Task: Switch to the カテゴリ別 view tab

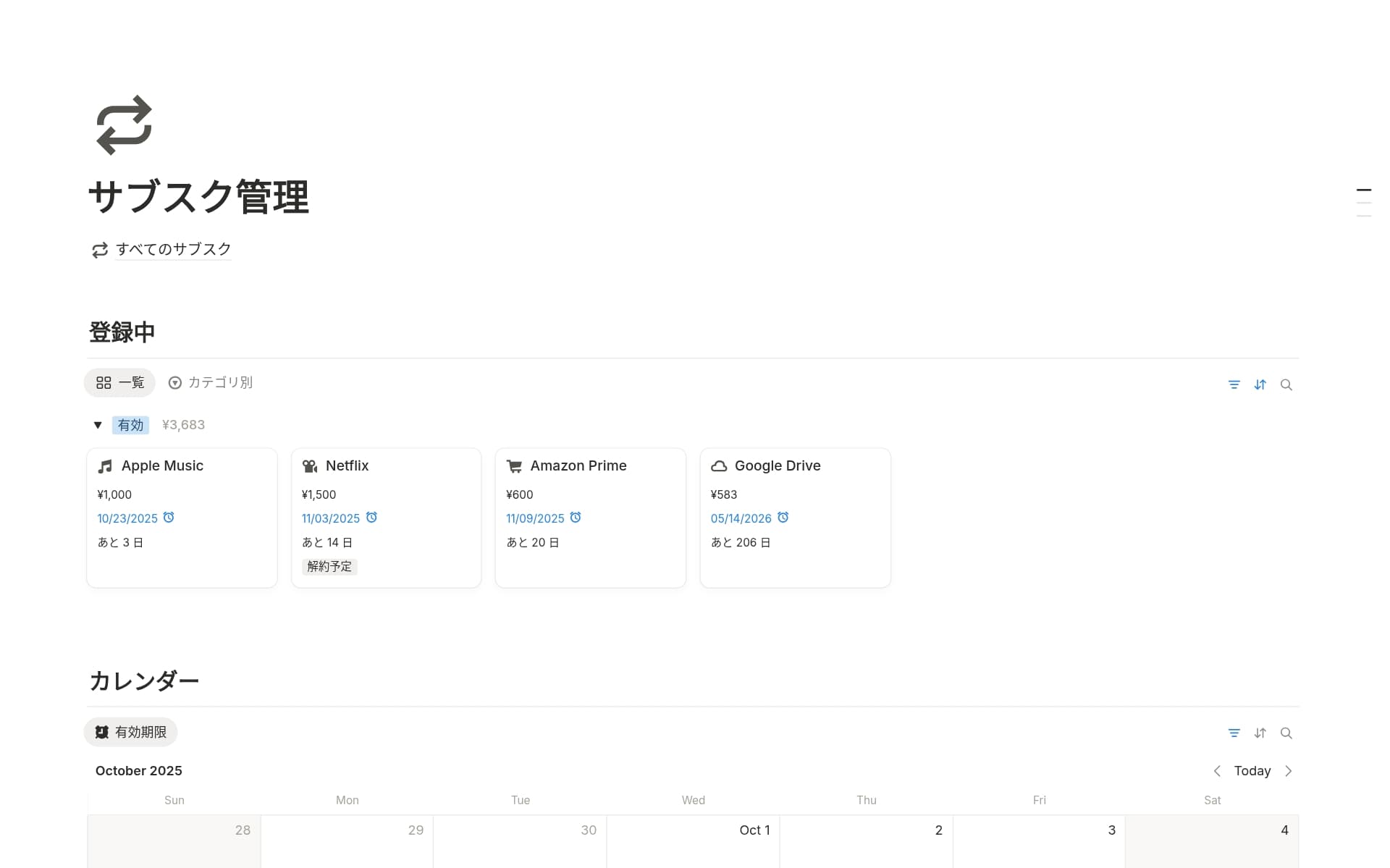Action: (x=210, y=382)
